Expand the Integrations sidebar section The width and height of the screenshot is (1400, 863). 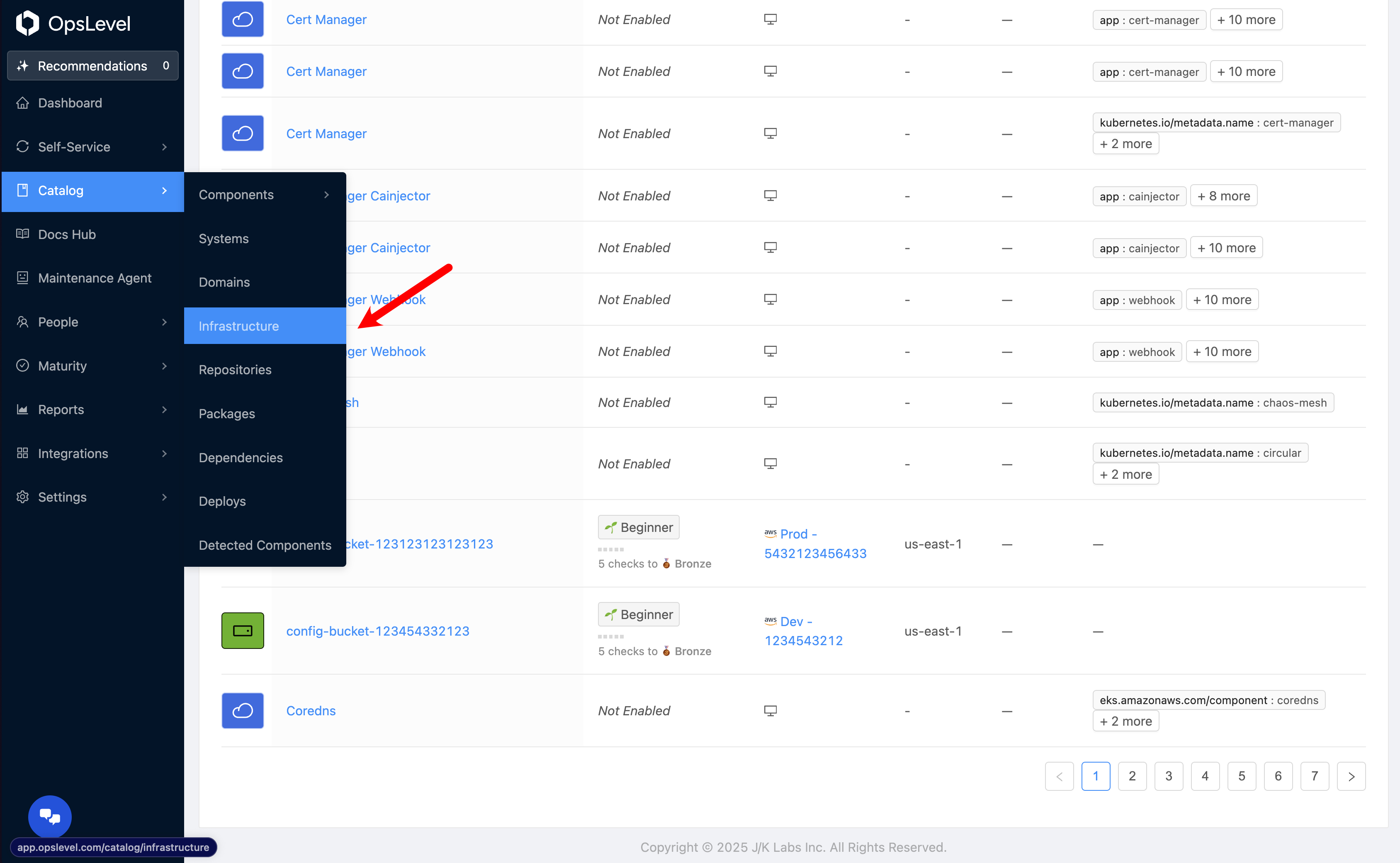point(164,453)
